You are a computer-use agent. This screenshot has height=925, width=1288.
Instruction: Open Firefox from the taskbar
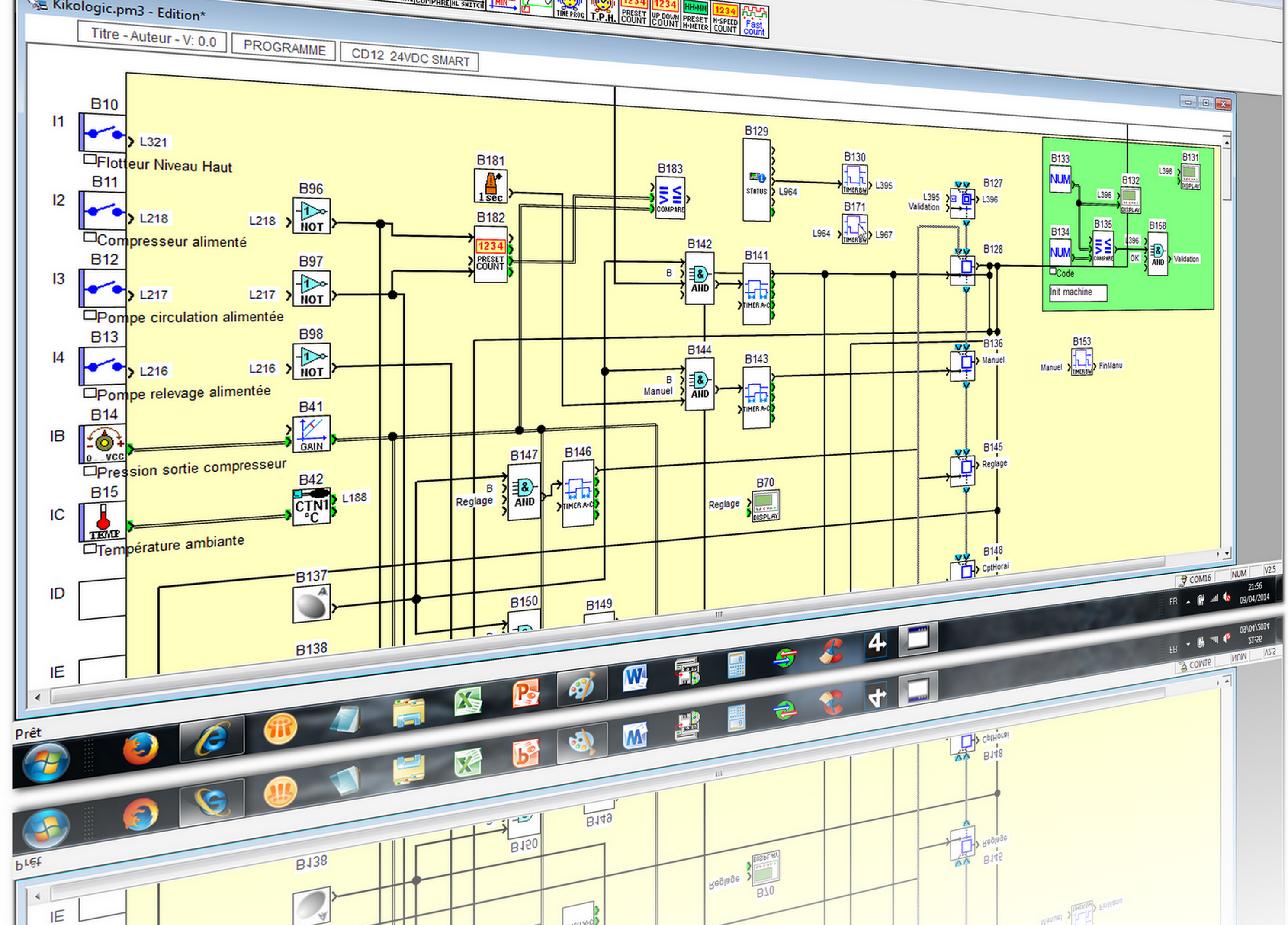pos(140,749)
